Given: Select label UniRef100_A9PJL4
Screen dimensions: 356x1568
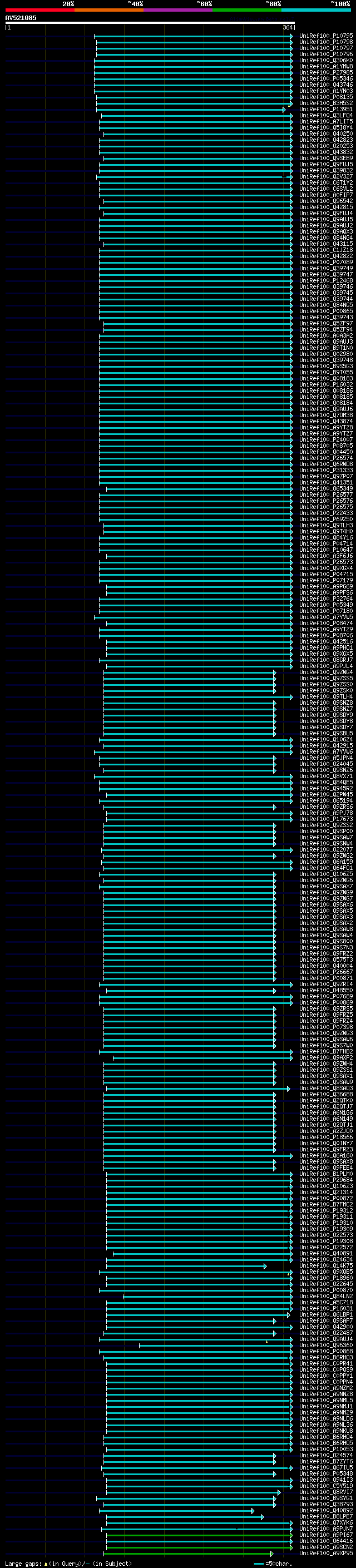Looking at the screenshot, I should click(x=325, y=666).
